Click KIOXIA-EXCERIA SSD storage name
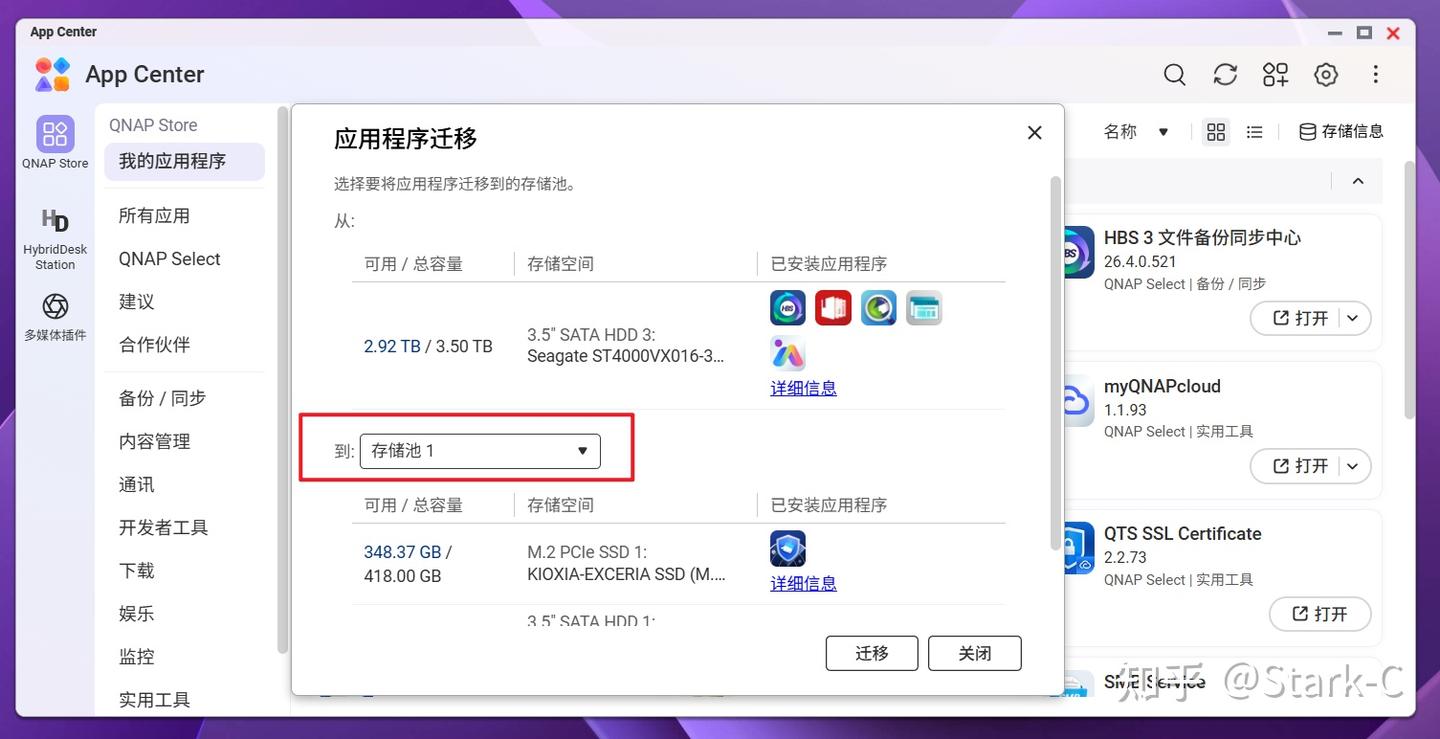 [626, 574]
